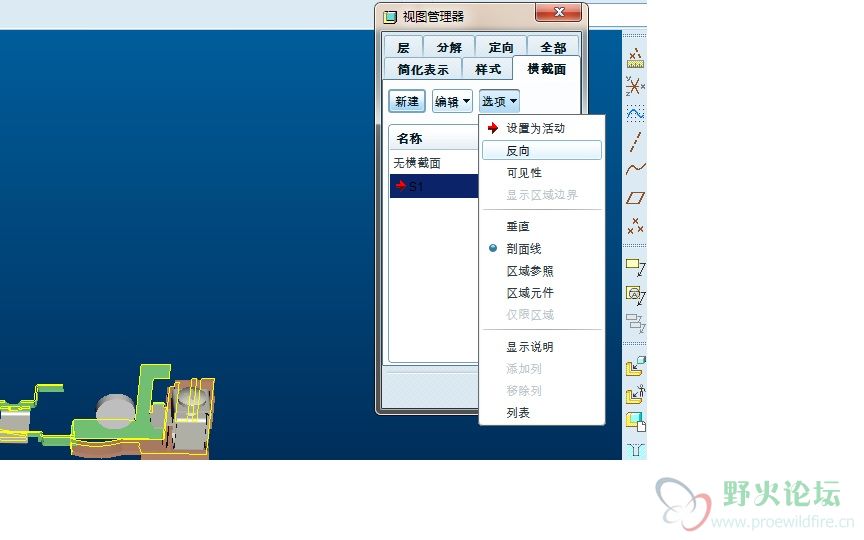Click the component icon with manikin figure
Screen dimensions: 864x540
635,394
